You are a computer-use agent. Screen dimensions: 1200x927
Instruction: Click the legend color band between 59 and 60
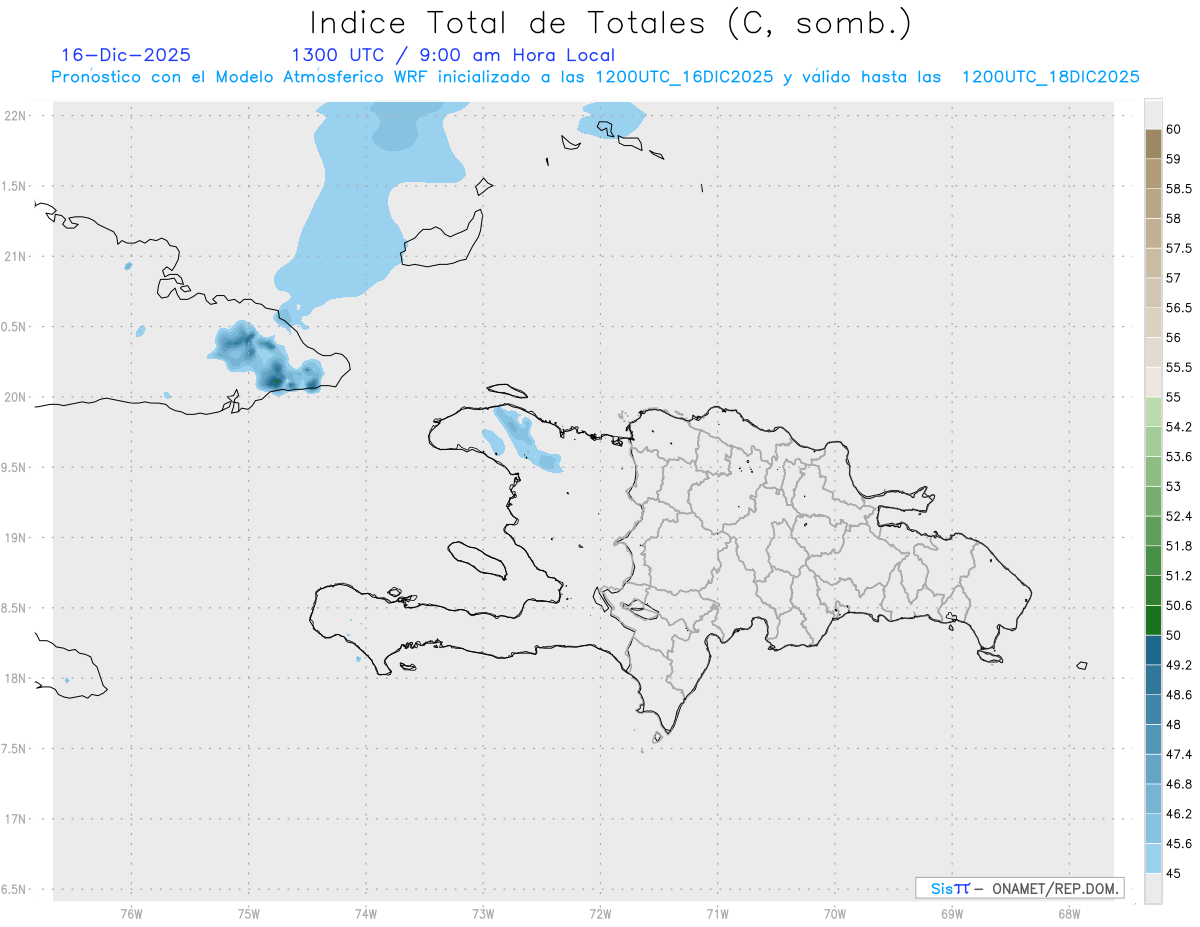point(1153,144)
